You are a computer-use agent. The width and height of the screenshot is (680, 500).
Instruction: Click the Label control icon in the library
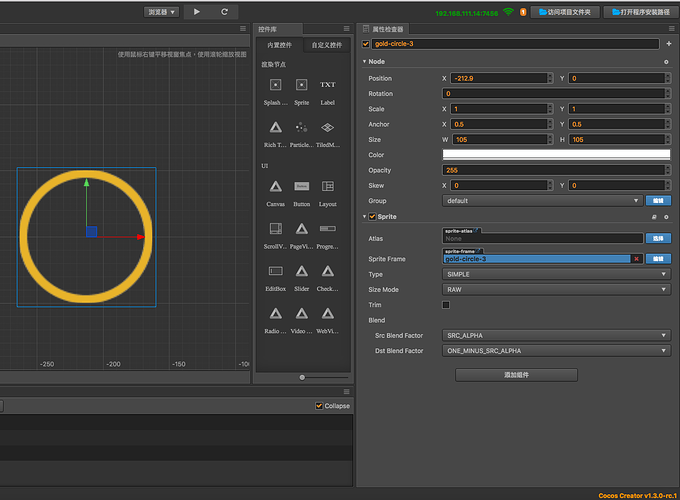pyautogui.click(x=327, y=86)
